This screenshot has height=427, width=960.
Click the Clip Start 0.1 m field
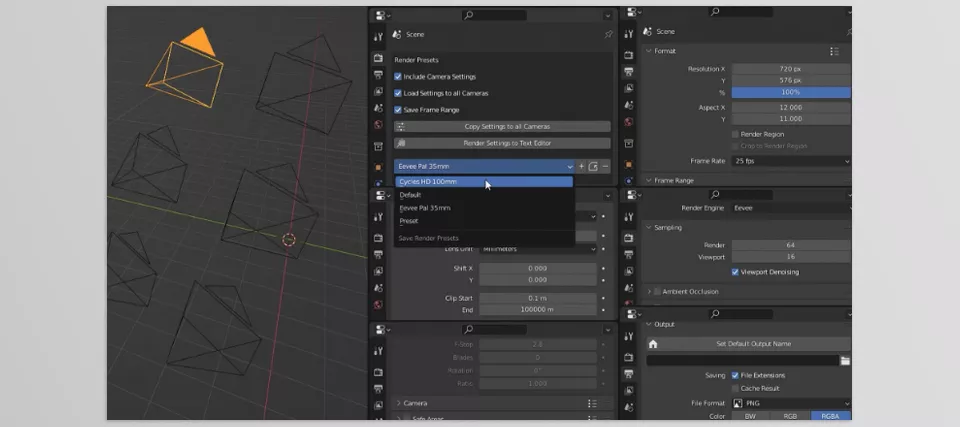[x=538, y=298]
